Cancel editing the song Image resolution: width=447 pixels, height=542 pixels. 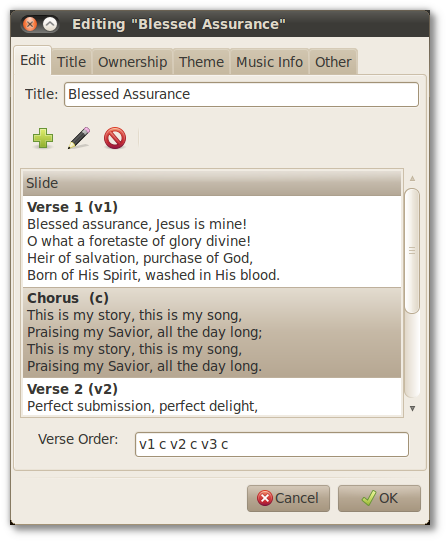click(x=288, y=498)
